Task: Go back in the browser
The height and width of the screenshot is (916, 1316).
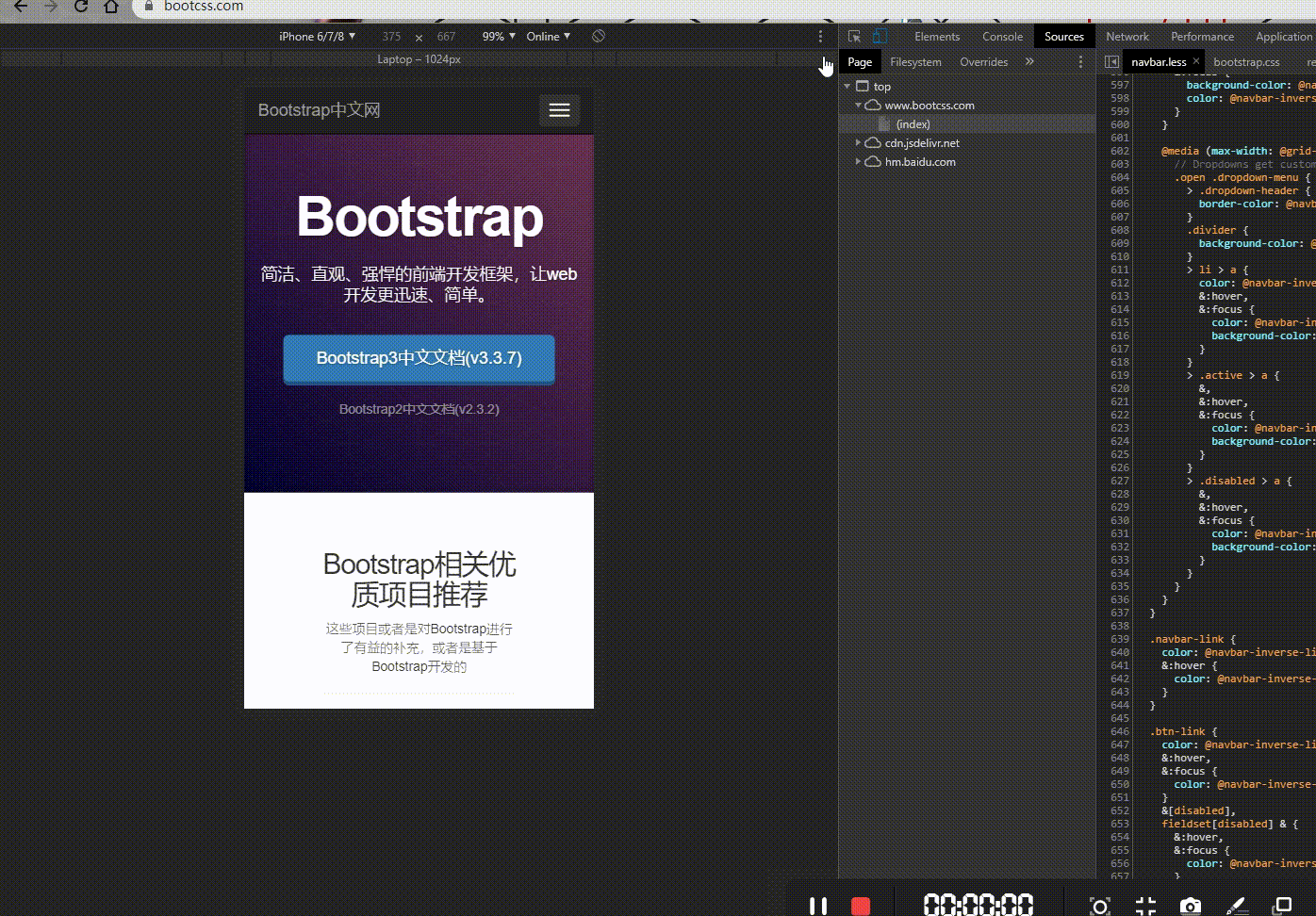Action: (x=21, y=6)
